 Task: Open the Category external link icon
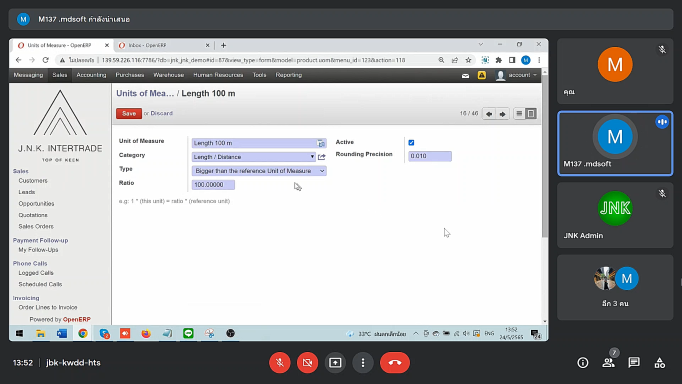321,157
